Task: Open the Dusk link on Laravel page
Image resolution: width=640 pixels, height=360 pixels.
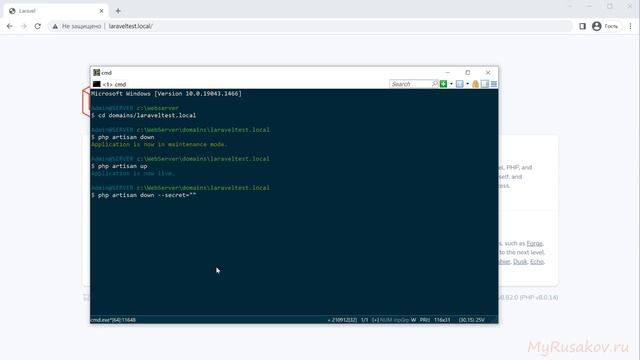Action: tap(520, 262)
